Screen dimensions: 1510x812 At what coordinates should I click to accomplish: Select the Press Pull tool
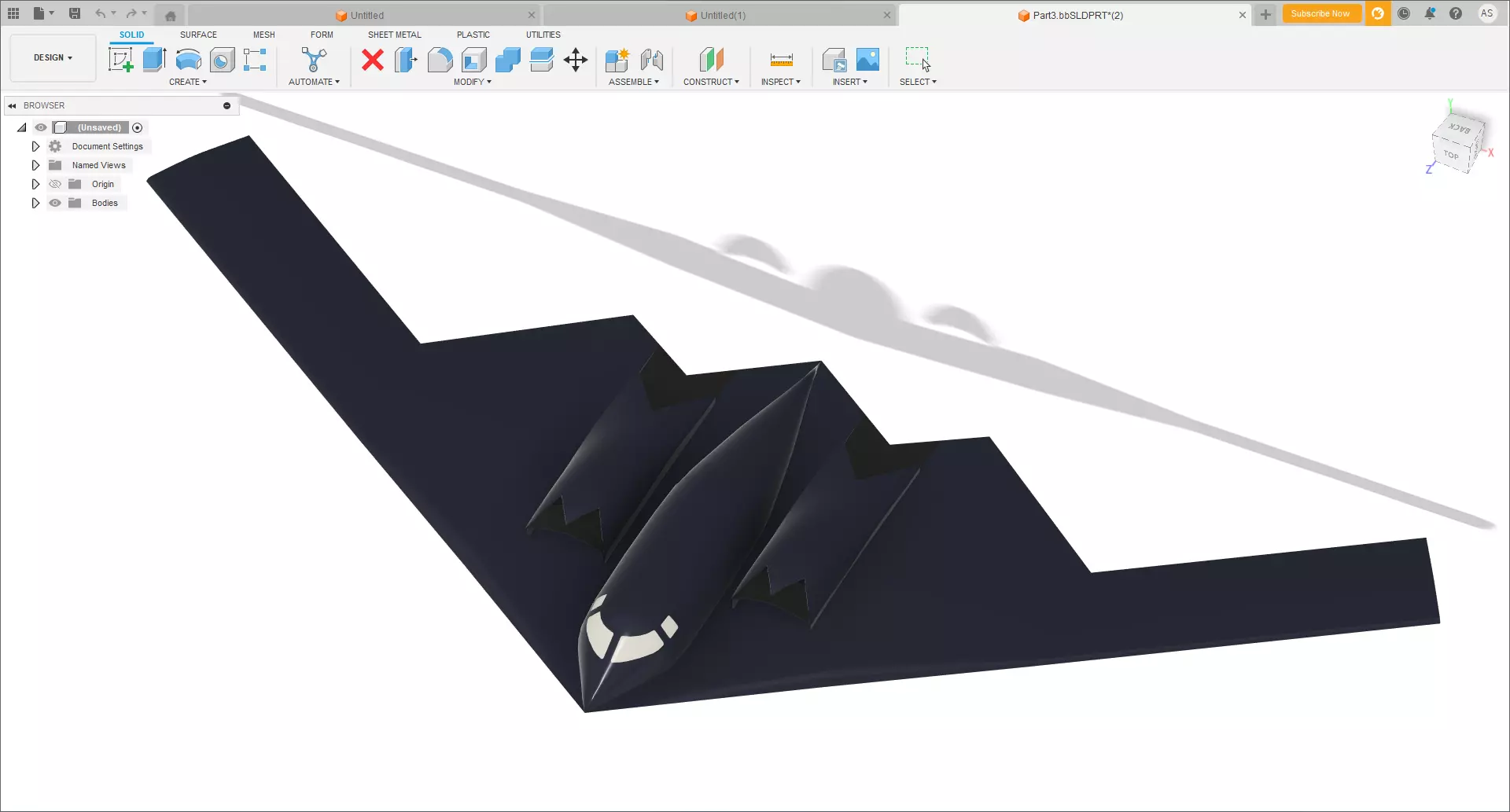click(x=406, y=60)
